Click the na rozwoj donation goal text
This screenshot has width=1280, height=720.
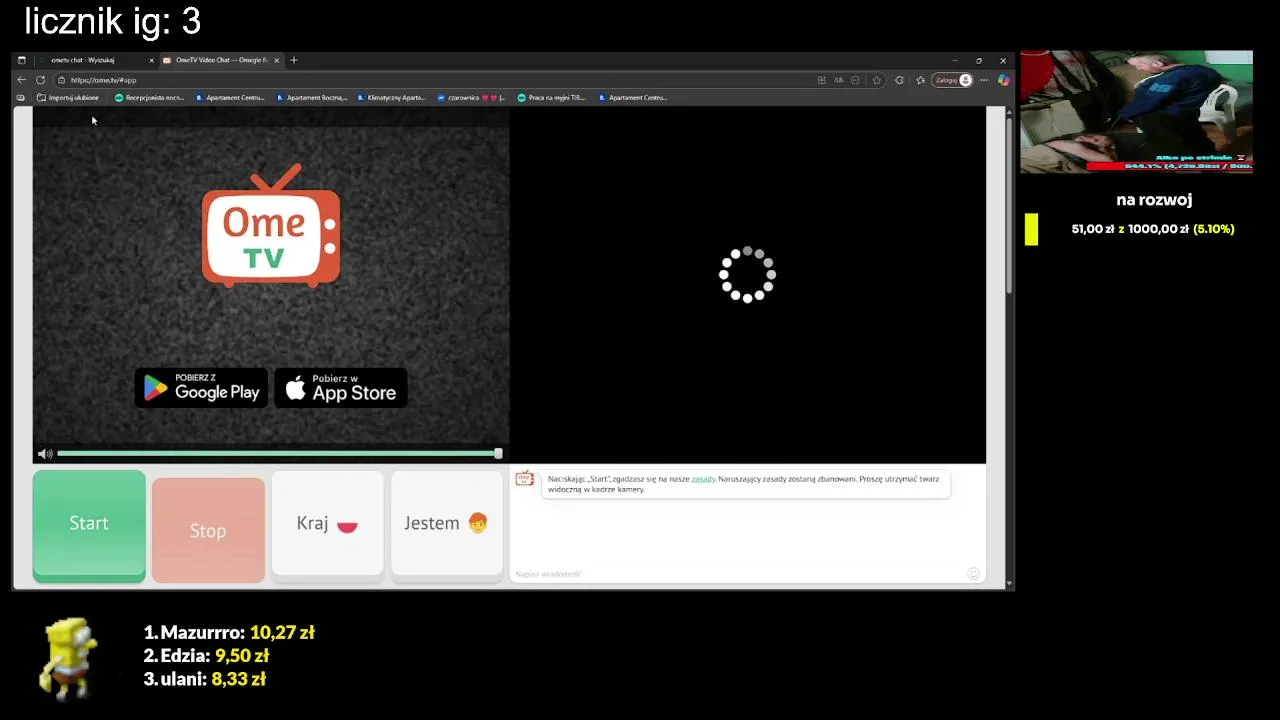tap(1154, 200)
